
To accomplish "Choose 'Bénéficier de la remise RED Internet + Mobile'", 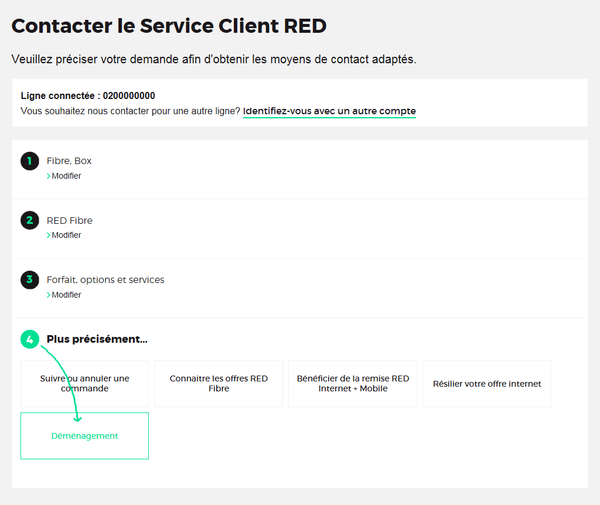I will coord(353,383).
